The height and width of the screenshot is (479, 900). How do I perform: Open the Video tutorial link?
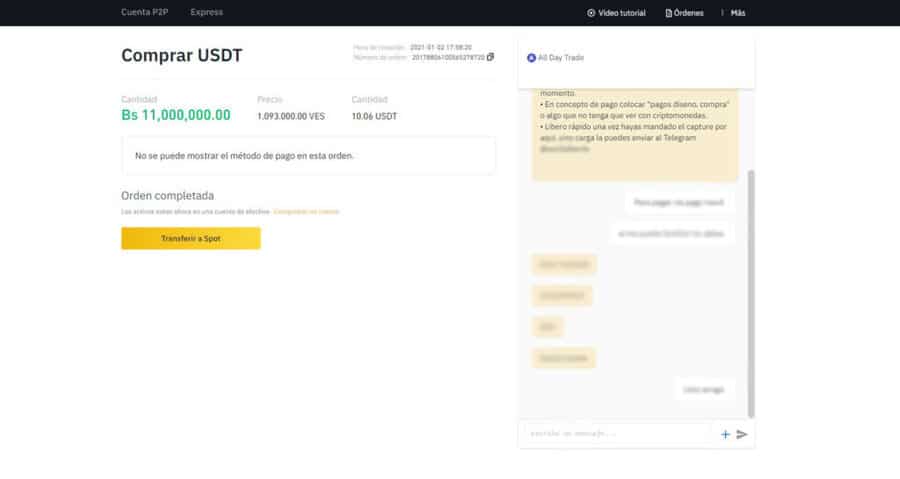tap(621, 13)
